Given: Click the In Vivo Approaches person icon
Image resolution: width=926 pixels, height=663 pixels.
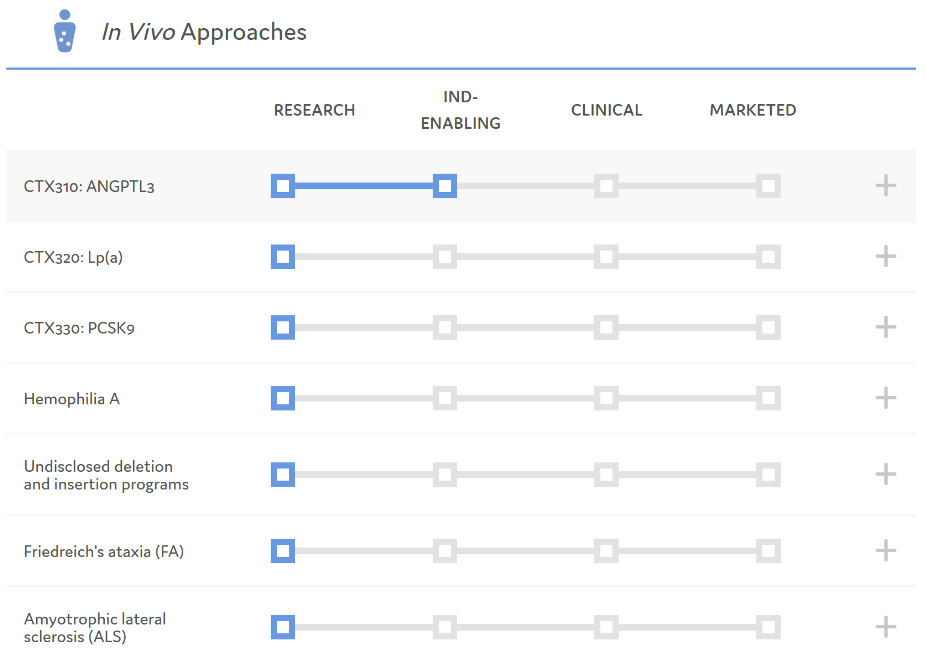Looking at the screenshot, I should pos(64,31).
